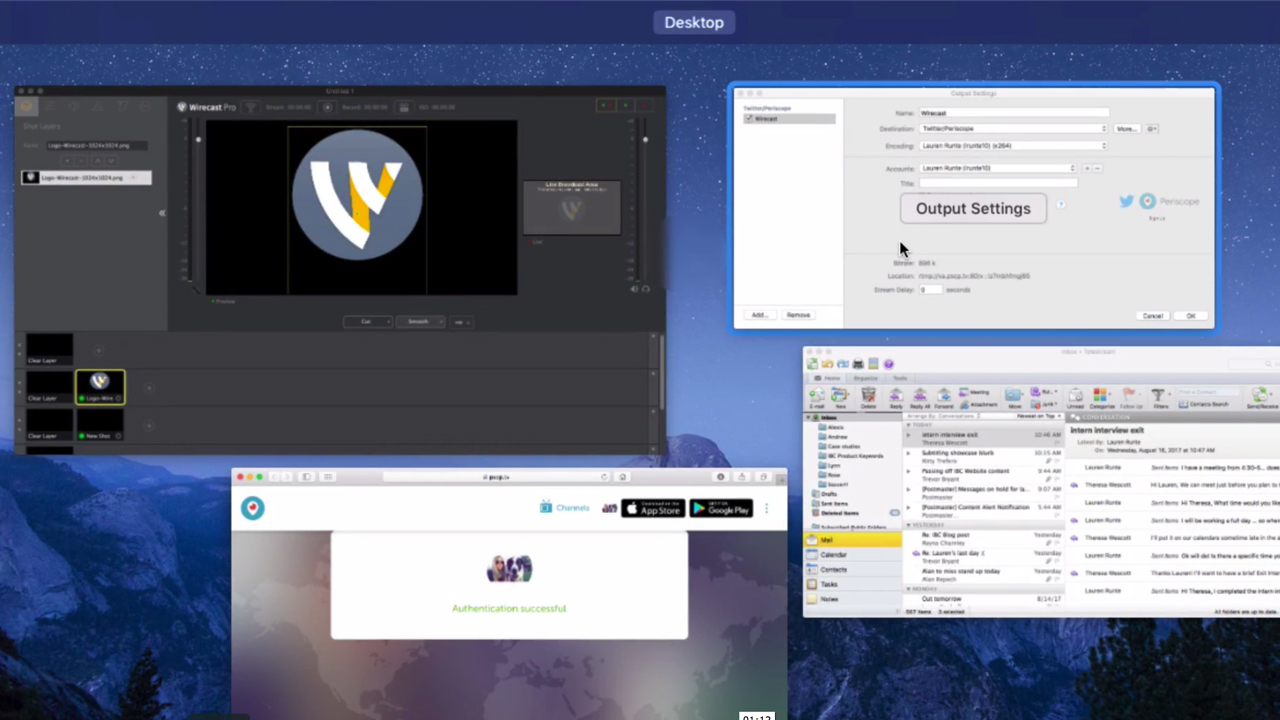The height and width of the screenshot is (720, 1280).
Task: Click the Reply icon in Outlook ribbon
Action: [896, 397]
